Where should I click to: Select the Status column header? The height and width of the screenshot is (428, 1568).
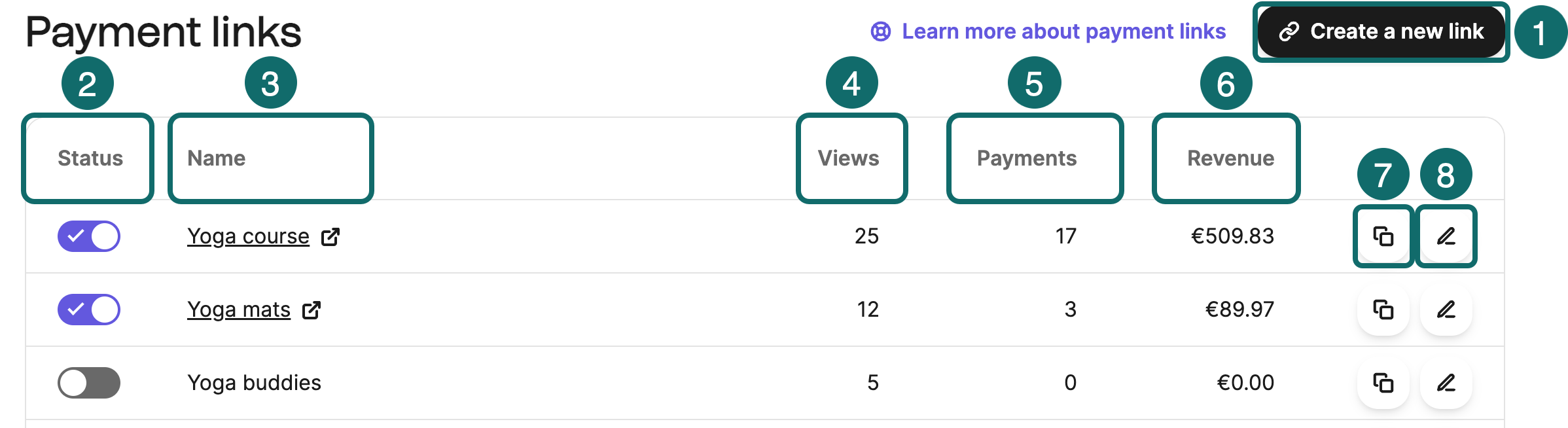(90, 158)
